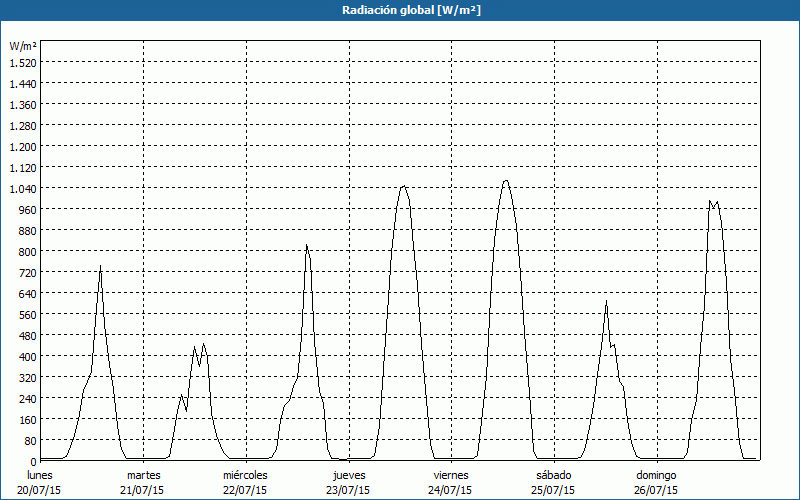Click the W/m² unit label on y-axis
The image size is (800, 500).
[23, 46]
